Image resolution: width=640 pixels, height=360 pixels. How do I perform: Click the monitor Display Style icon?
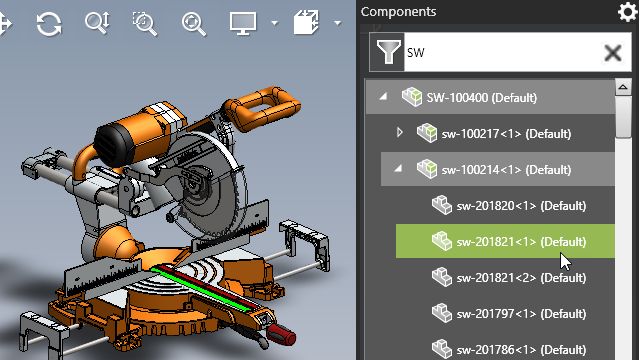pyautogui.click(x=243, y=23)
